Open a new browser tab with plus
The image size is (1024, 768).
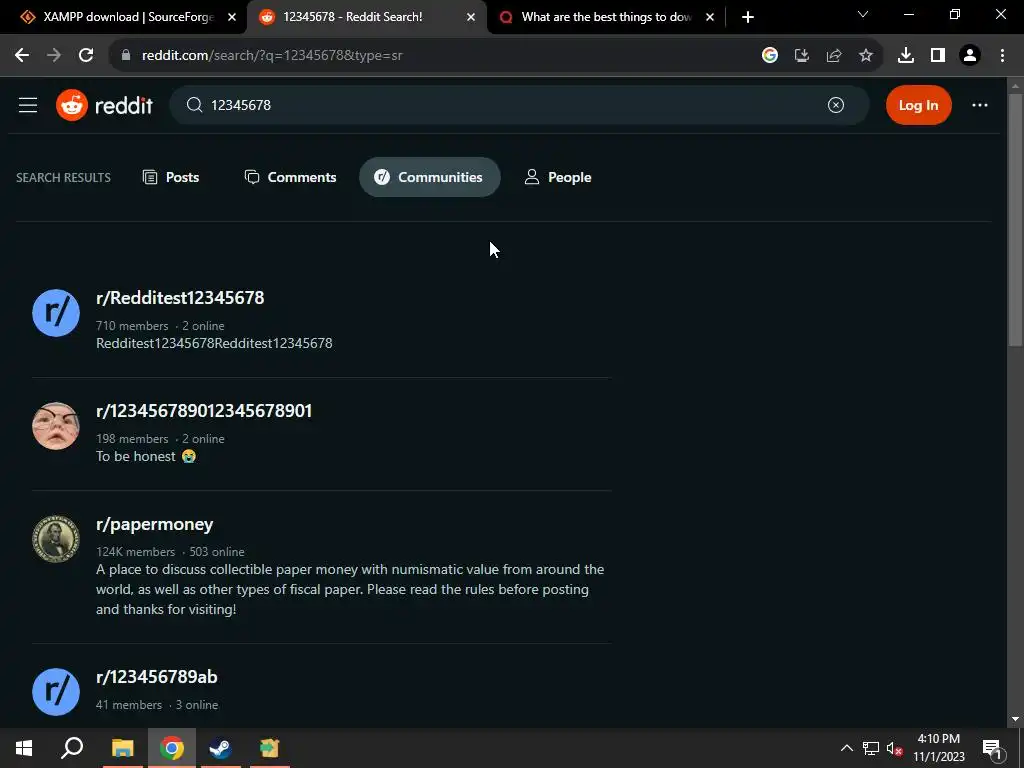[748, 17]
